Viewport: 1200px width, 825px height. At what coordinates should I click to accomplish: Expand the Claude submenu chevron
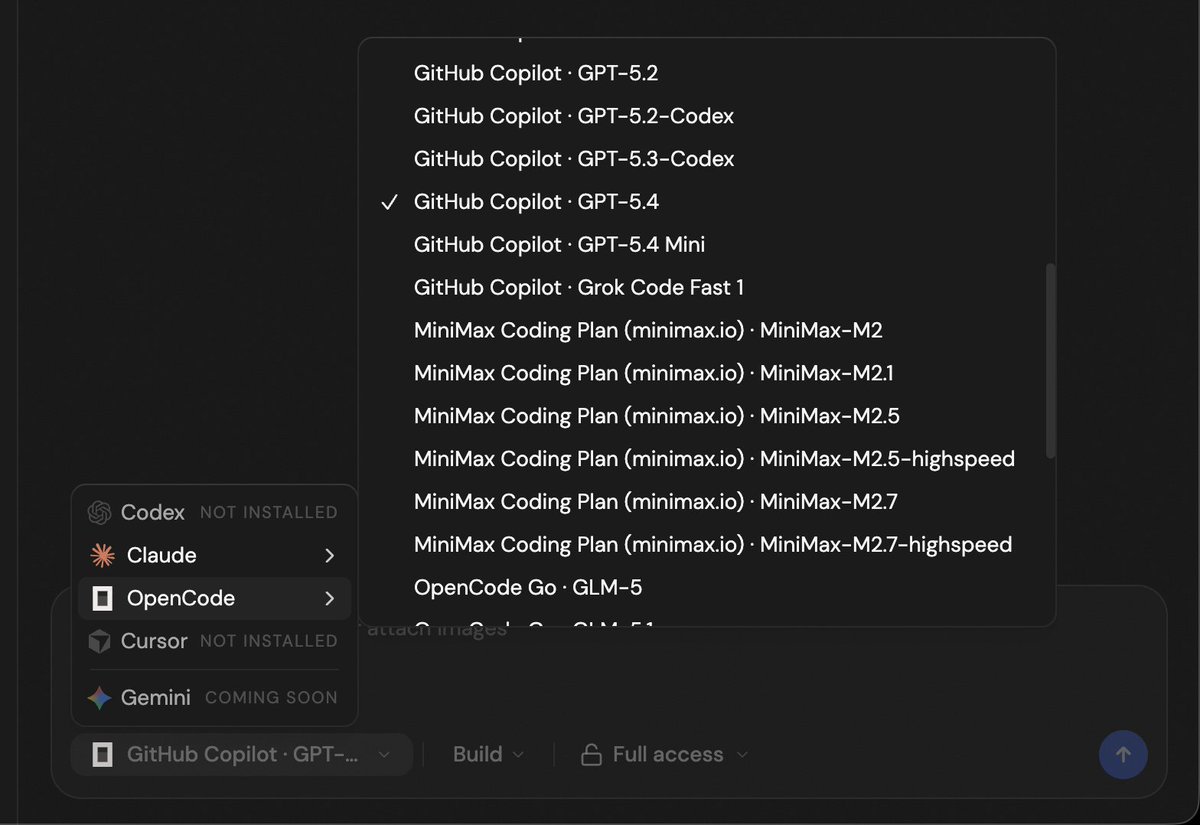coord(330,555)
